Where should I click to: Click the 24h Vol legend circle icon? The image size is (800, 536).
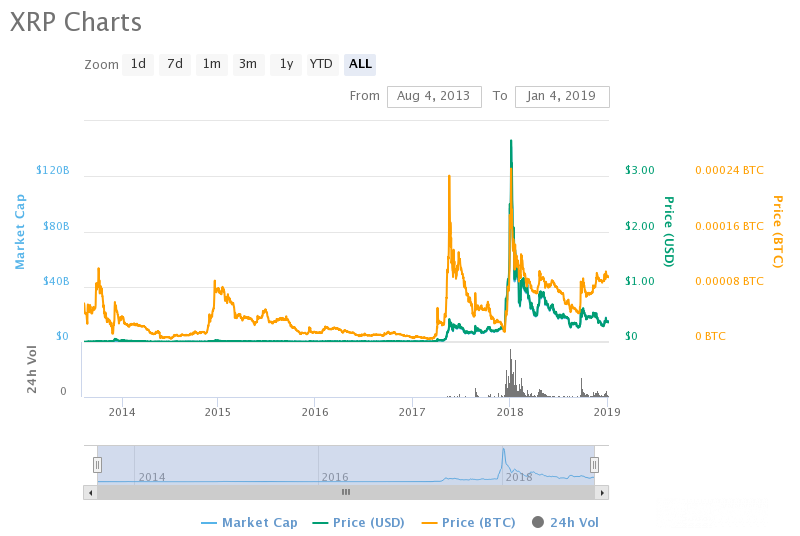point(538,522)
